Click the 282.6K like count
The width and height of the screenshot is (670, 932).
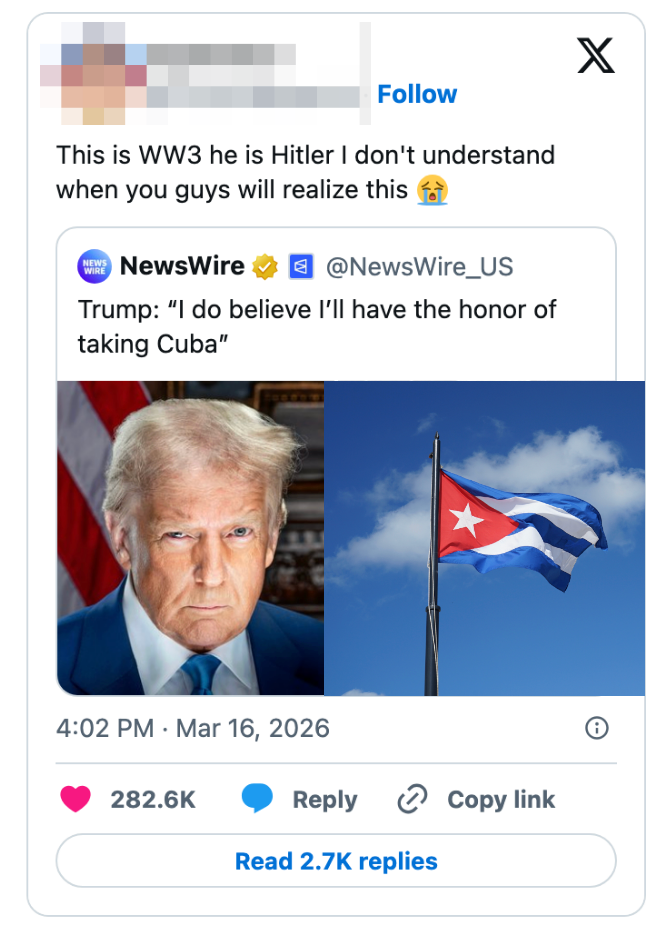pos(153,799)
